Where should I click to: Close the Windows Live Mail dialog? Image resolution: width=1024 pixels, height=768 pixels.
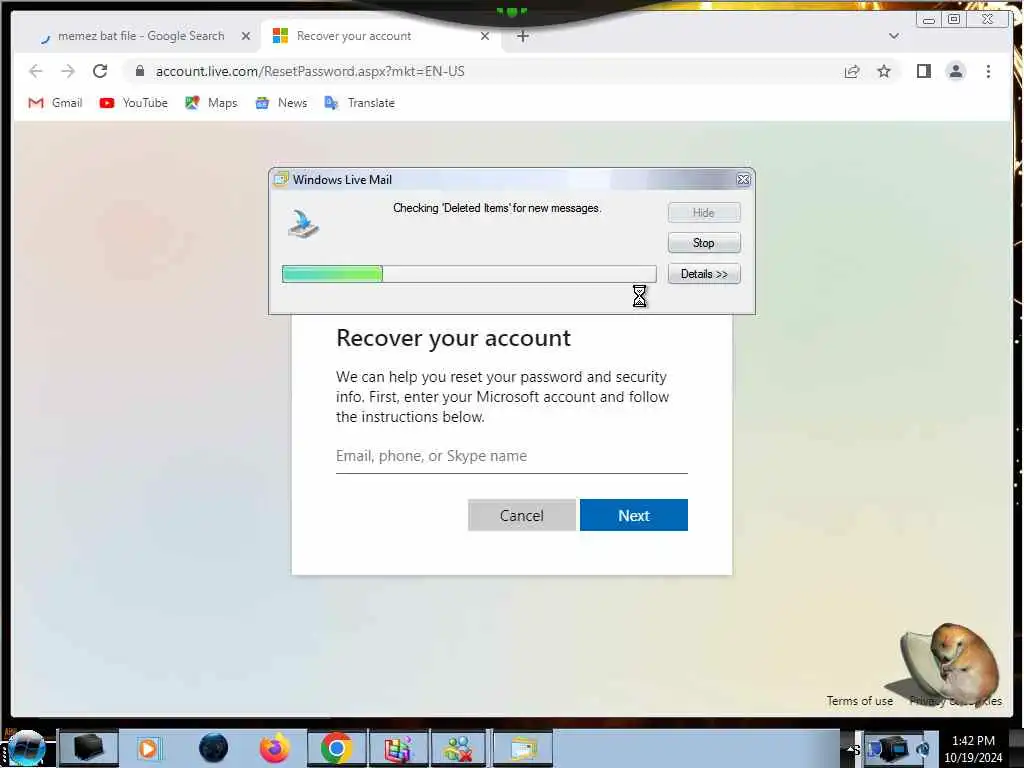[x=743, y=180]
